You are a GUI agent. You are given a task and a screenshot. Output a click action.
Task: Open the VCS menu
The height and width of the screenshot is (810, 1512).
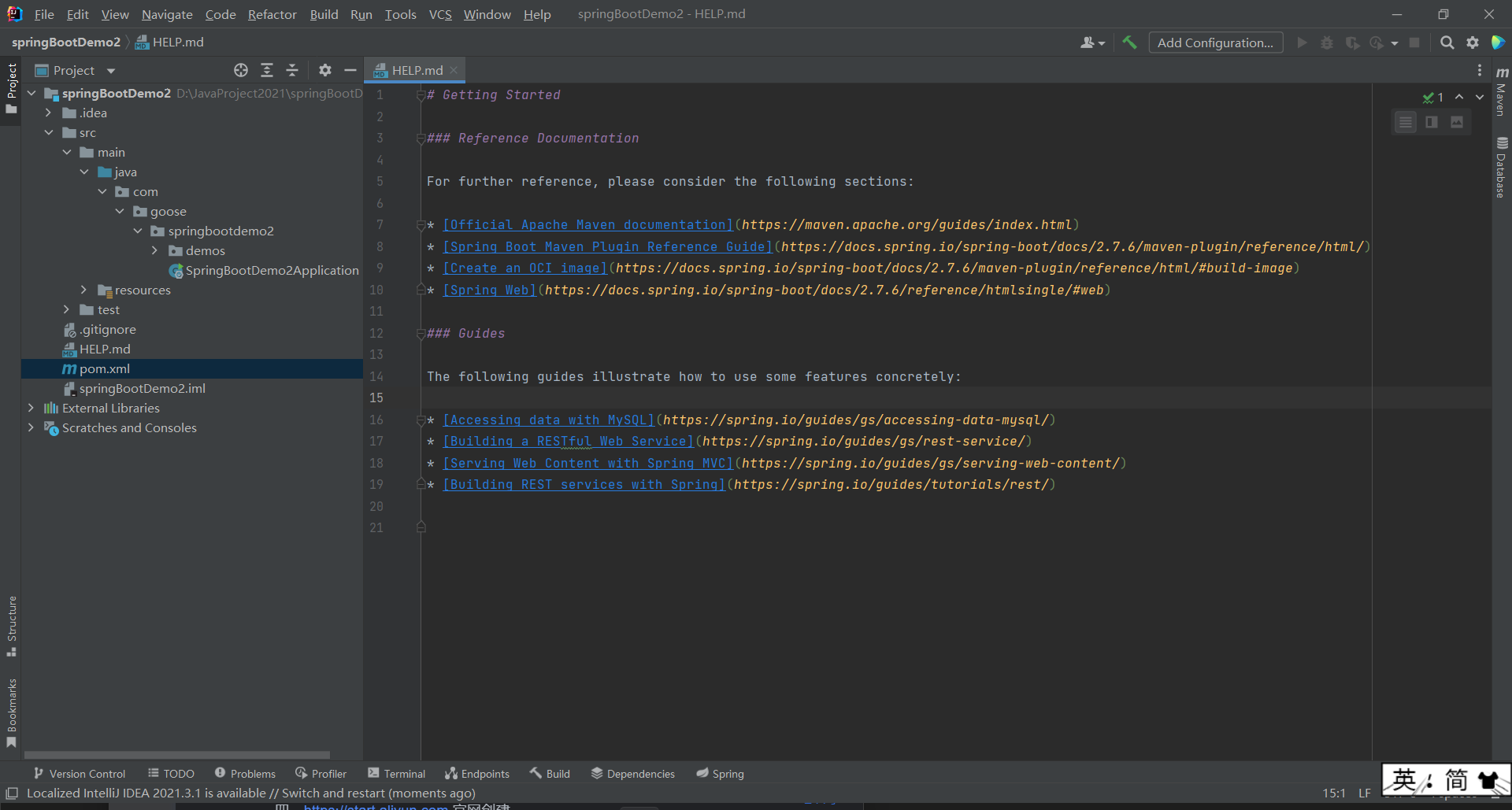pos(440,14)
